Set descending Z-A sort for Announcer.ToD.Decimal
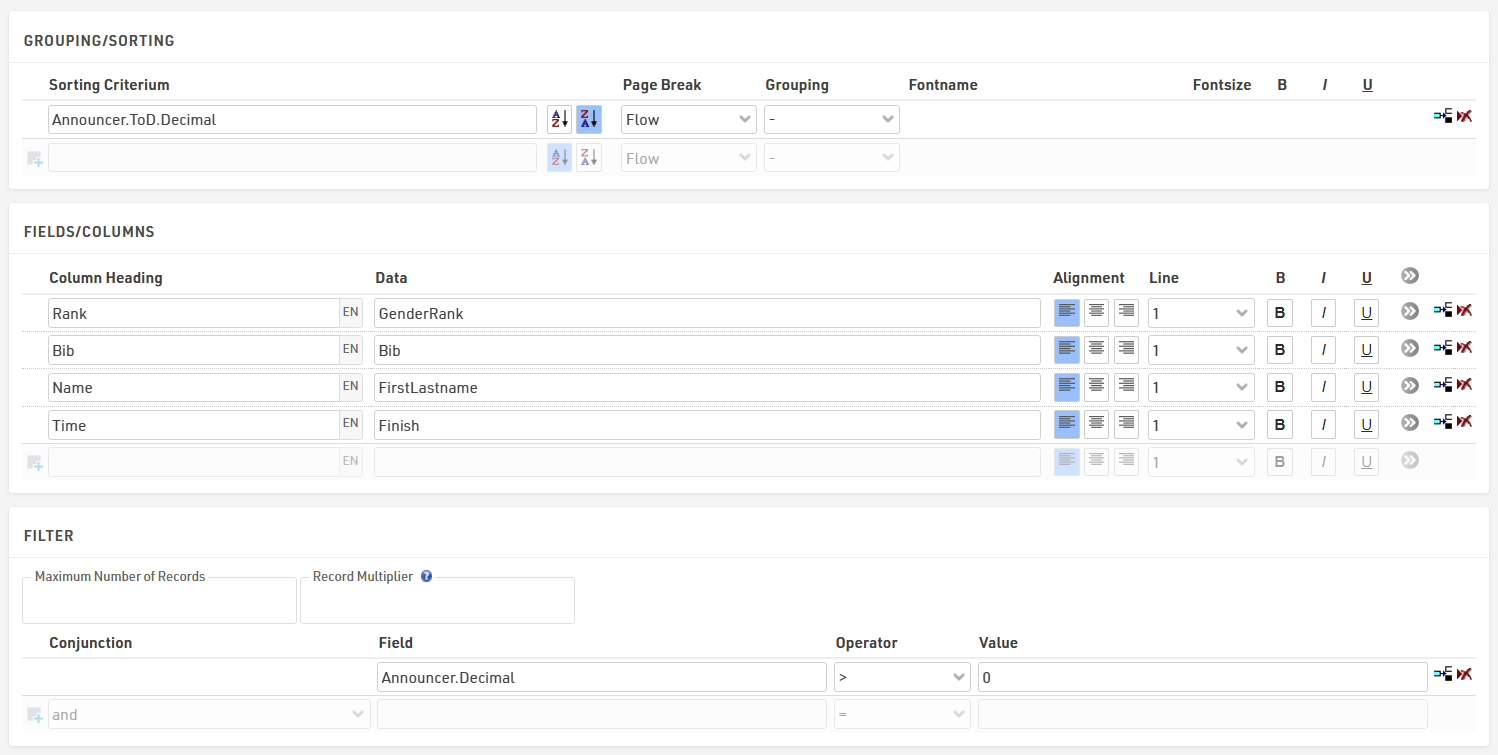Image resolution: width=1498 pixels, height=755 pixels. pos(589,120)
